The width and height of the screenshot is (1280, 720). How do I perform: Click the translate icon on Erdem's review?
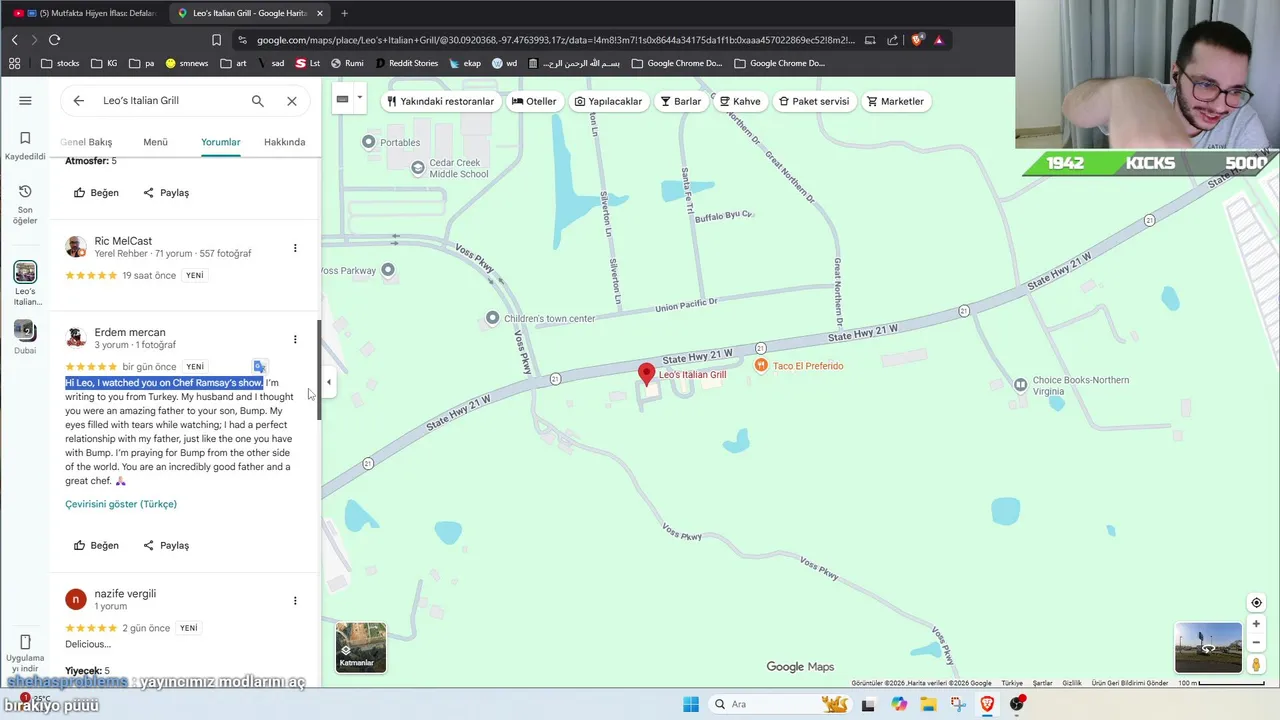coord(259,367)
